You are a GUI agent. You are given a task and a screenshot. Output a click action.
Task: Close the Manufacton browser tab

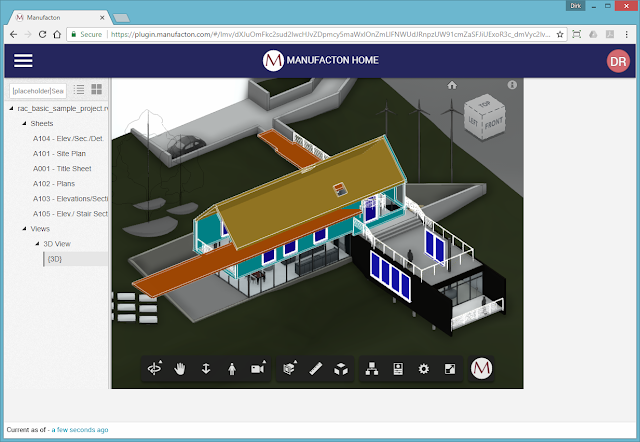102,18
